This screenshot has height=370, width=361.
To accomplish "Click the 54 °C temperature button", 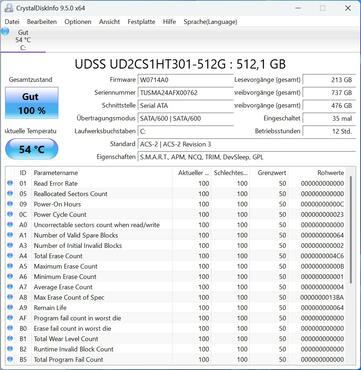I will click(32, 149).
